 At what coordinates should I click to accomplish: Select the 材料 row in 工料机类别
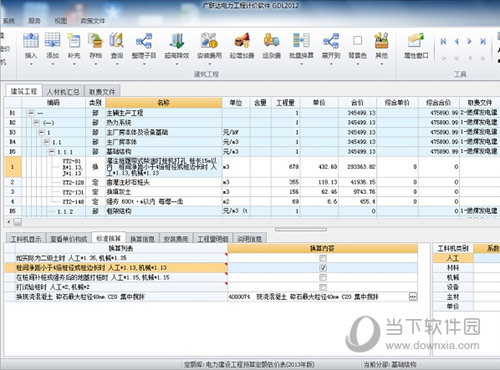pos(453,268)
